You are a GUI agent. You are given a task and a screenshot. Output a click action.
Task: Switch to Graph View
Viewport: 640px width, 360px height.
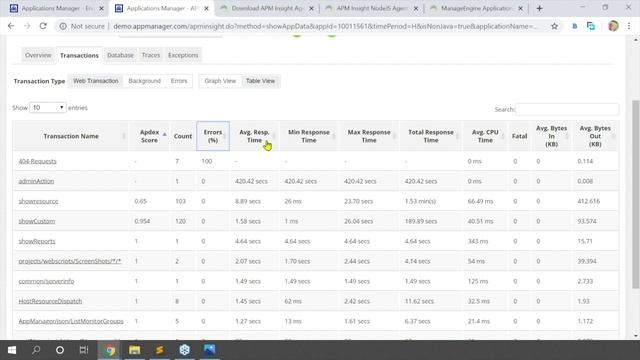[220, 81]
